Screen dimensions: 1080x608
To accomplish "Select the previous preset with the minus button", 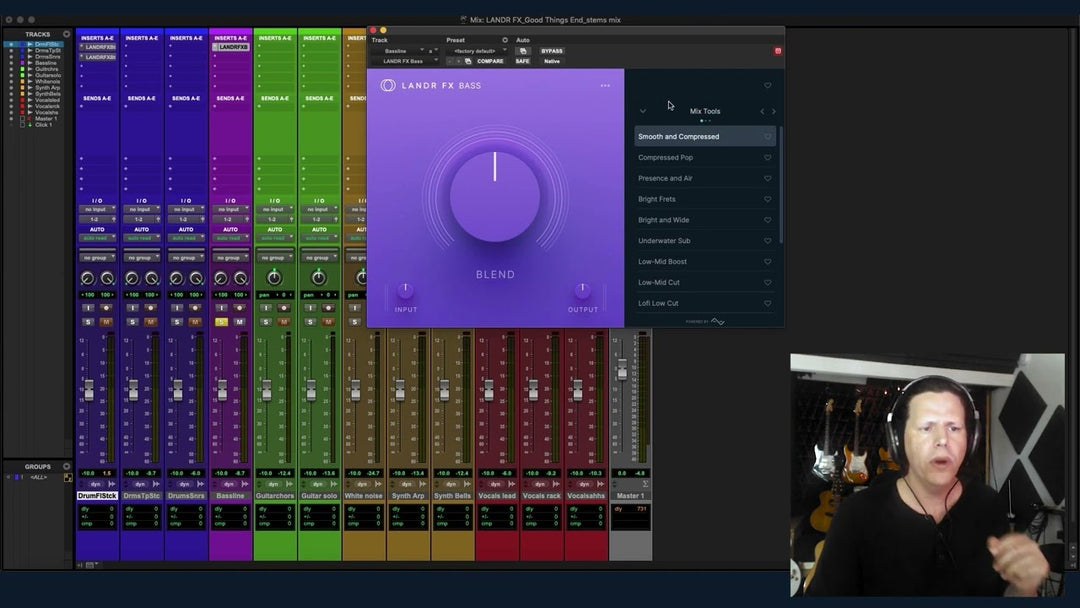I will (x=450, y=61).
